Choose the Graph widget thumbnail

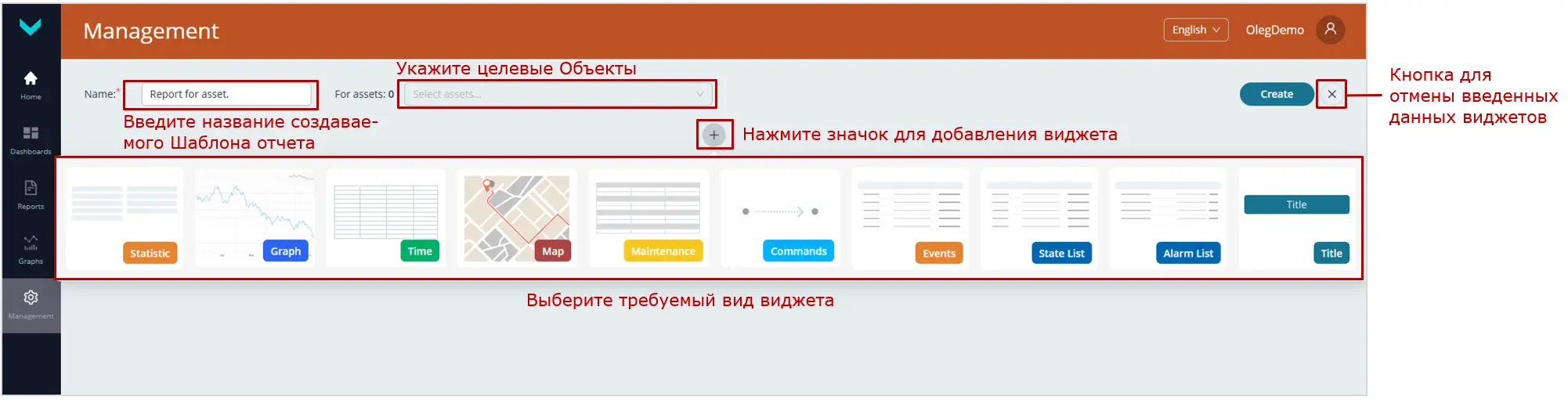pyautogui.click(x=255, y=218)
